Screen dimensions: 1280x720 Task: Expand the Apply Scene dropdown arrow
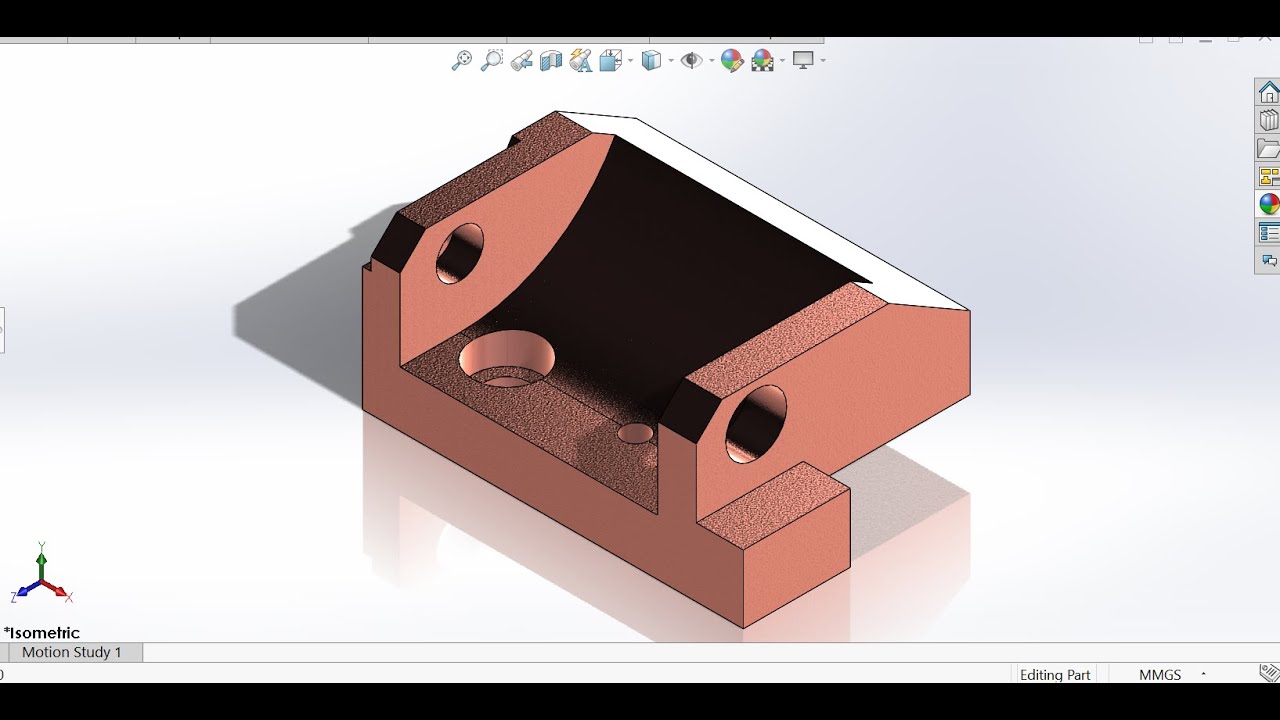[x=782, y=61]
